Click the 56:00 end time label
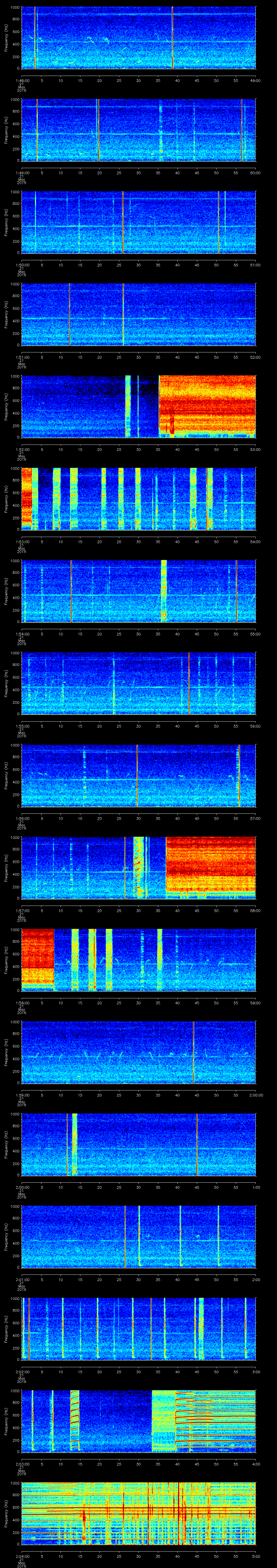277x1568 pixels. pos(256,726)
